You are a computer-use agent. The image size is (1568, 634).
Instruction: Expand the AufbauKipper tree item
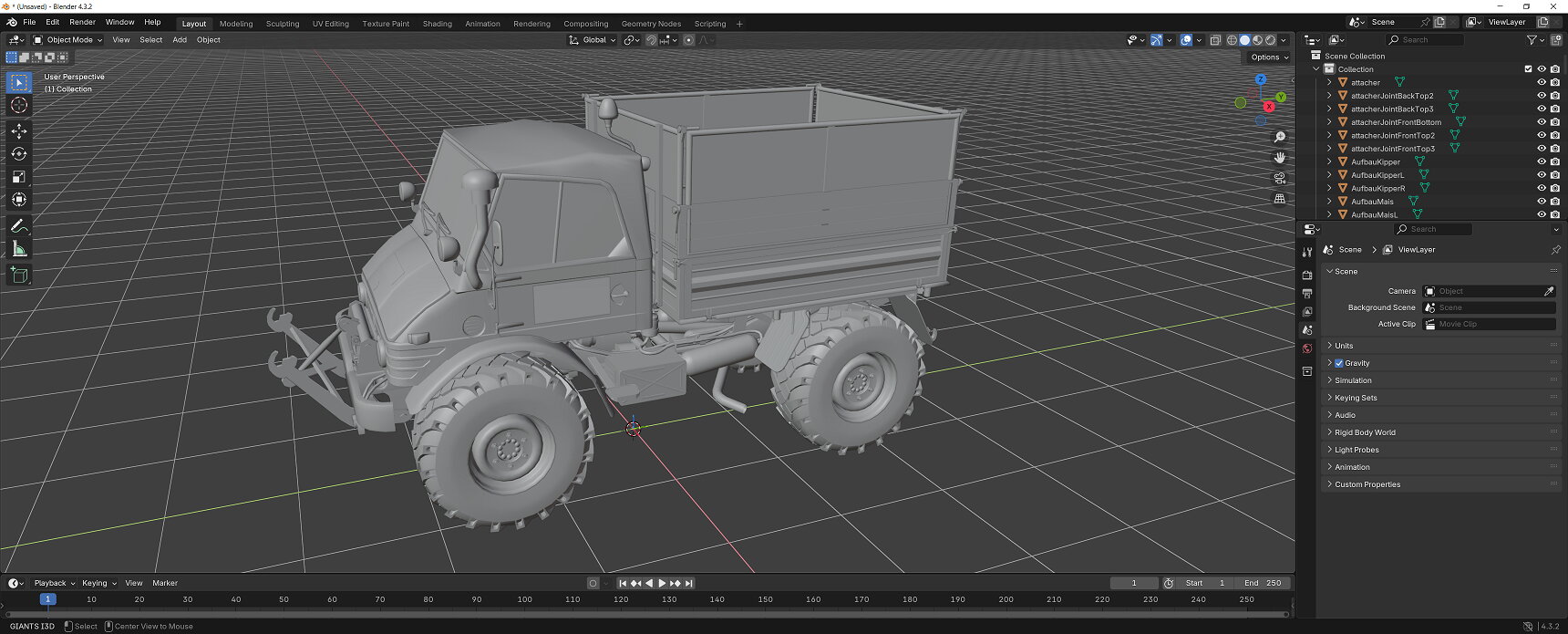(1329, 161)
